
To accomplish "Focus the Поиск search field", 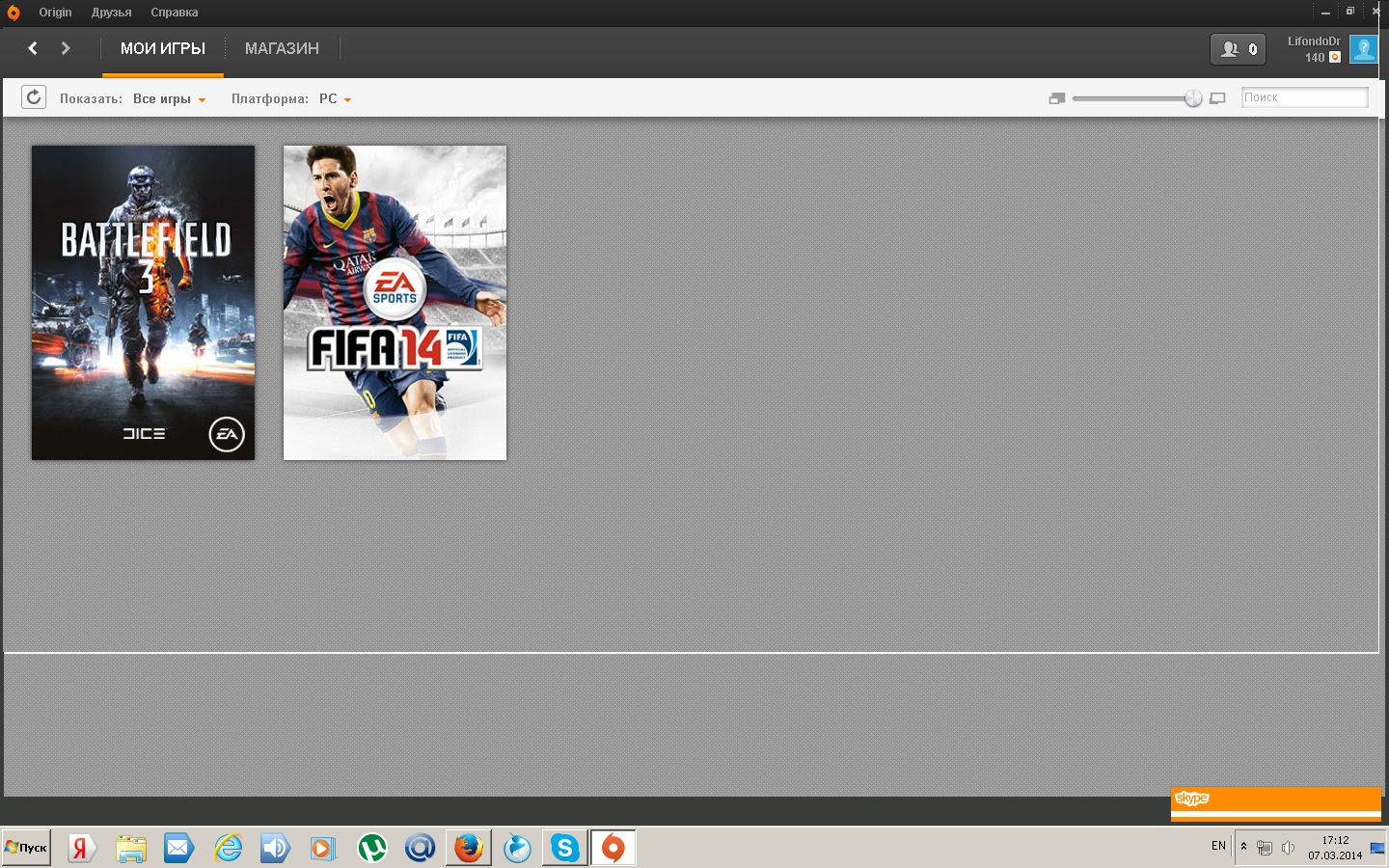I will (1304, 97).
